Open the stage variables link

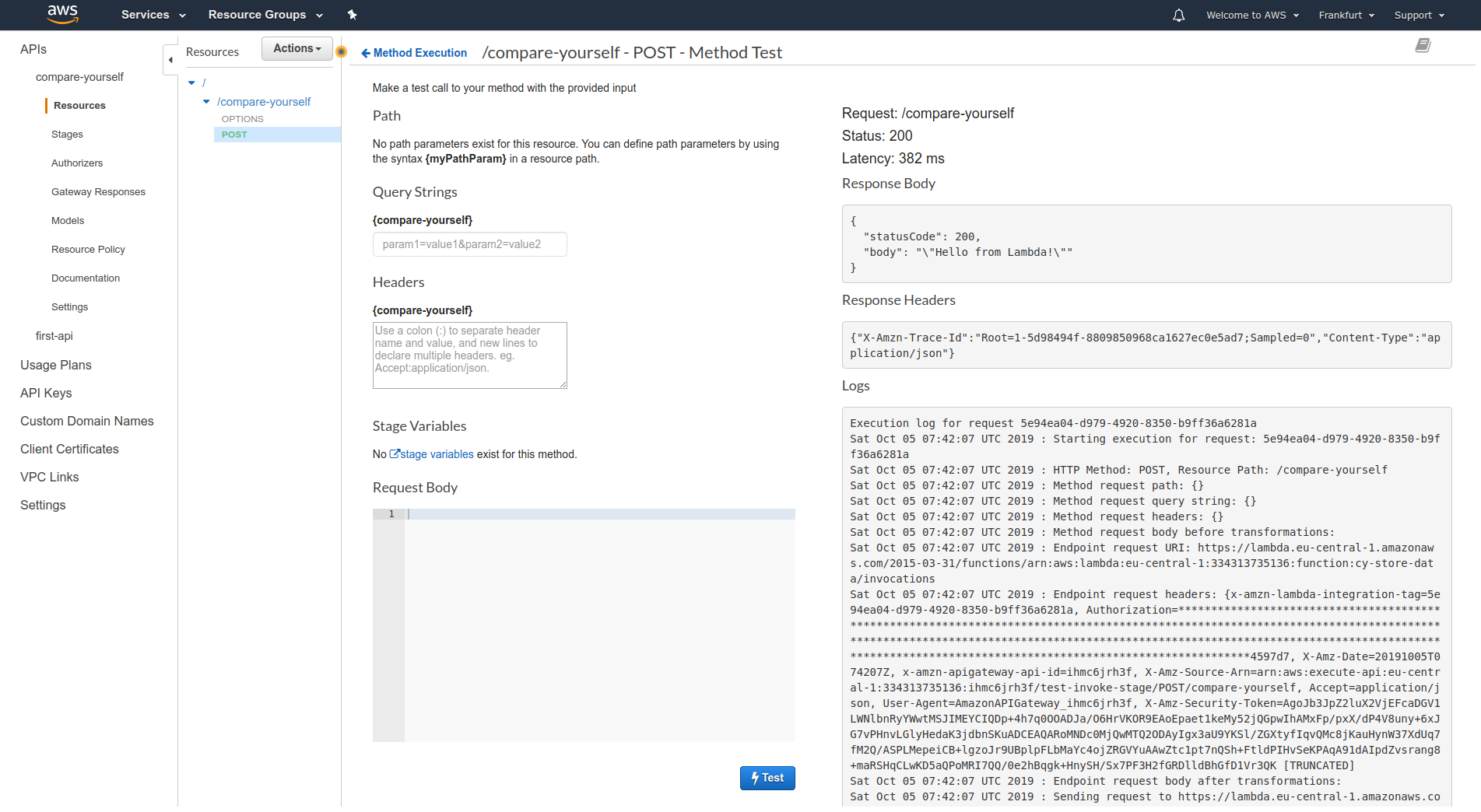coord(431,454)
